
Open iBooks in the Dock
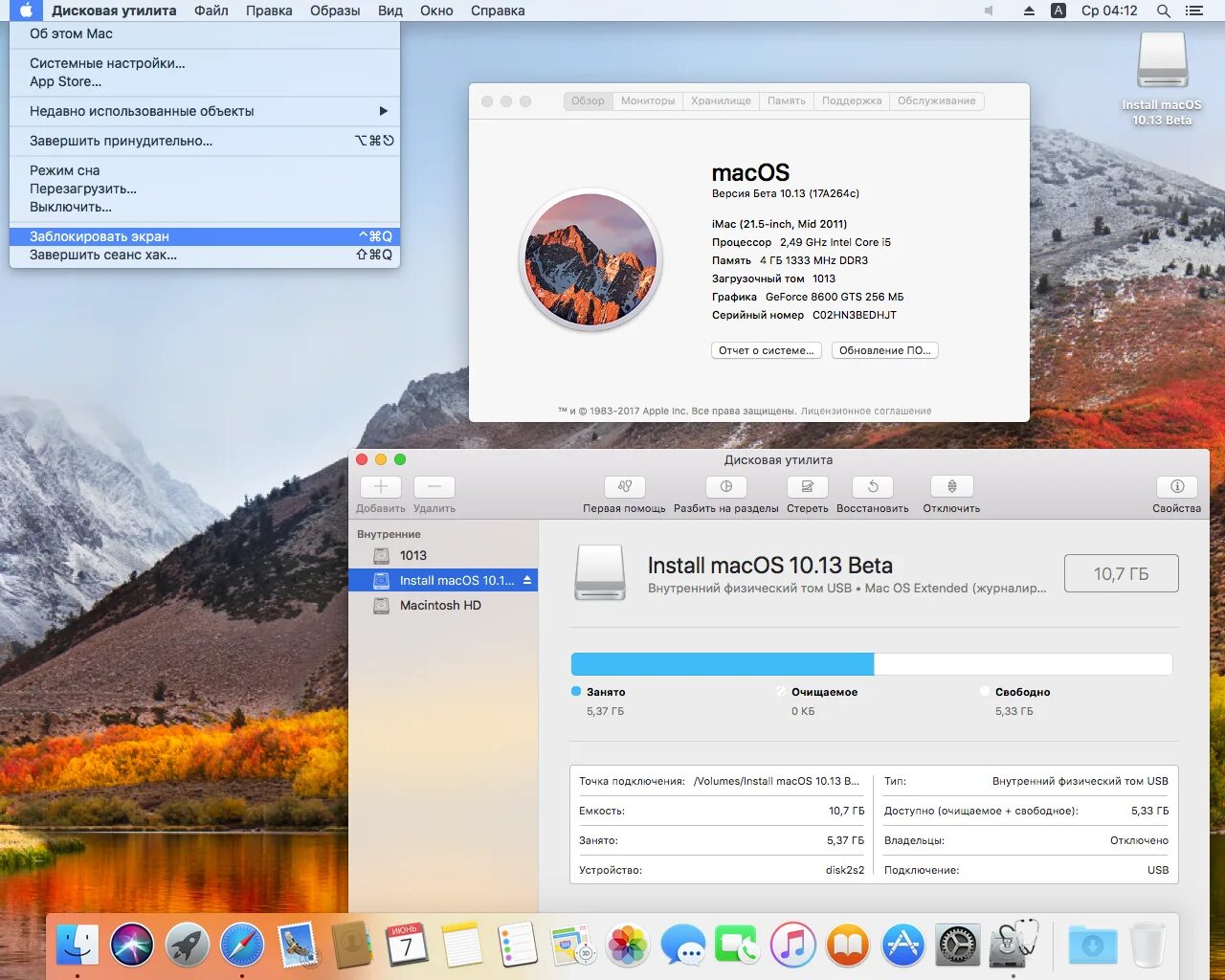(x=847, y=946)
